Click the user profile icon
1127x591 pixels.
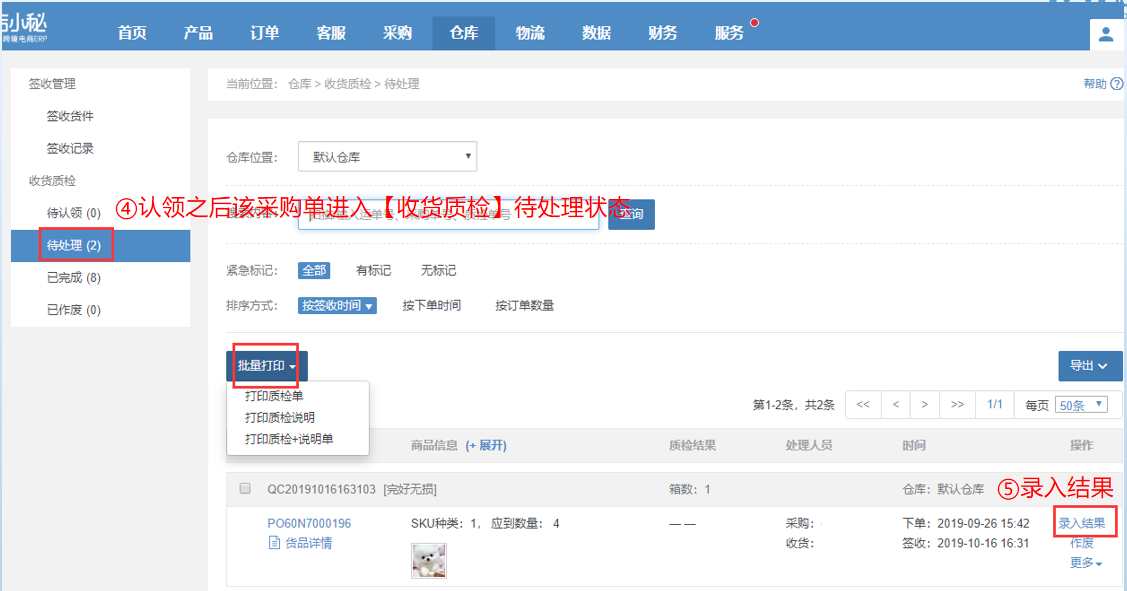1106,34
